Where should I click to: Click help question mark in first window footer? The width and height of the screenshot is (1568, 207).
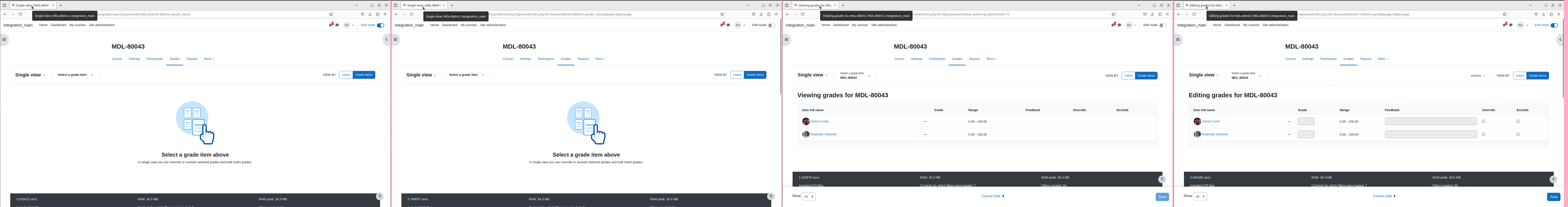(379, 197)
